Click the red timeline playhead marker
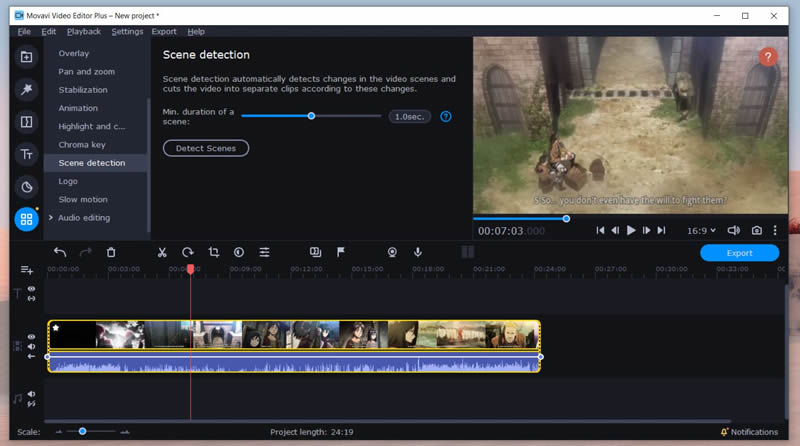 tap(190, 268)
